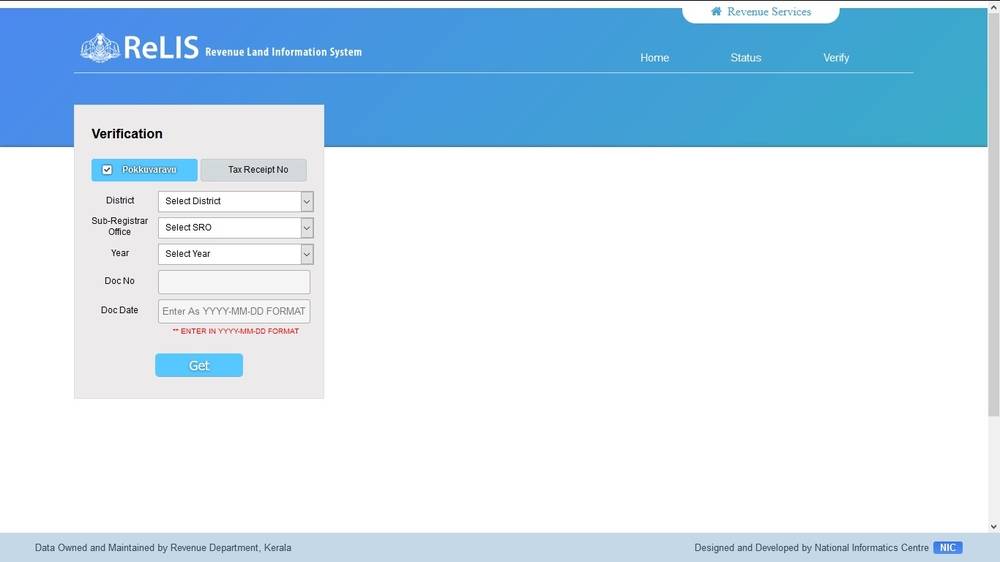Go to the Home menu item

654,58
